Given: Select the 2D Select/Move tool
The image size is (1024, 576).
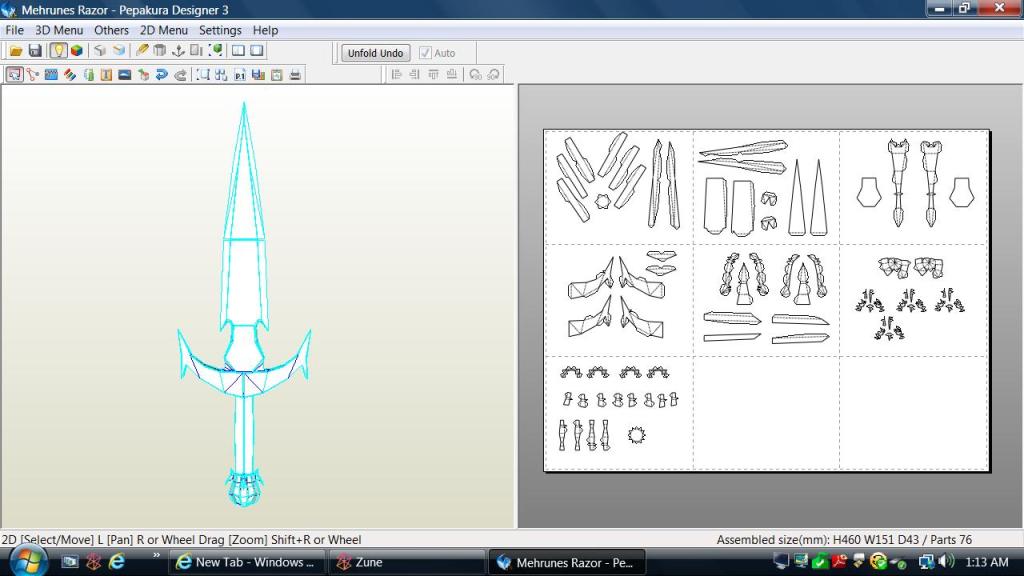Looking at the screenshot, I should pos(14,74).
